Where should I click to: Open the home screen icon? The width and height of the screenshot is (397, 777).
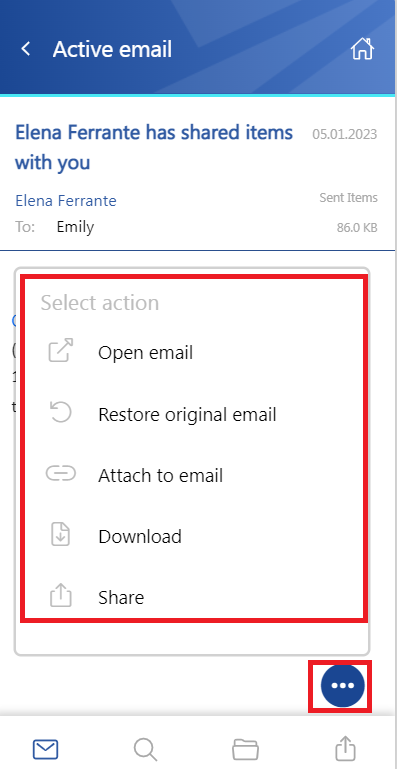coord(362,49)
